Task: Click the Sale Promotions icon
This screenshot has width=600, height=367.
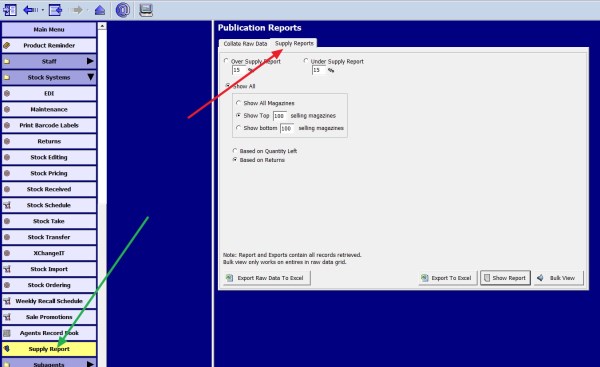Action: point(7,317)
